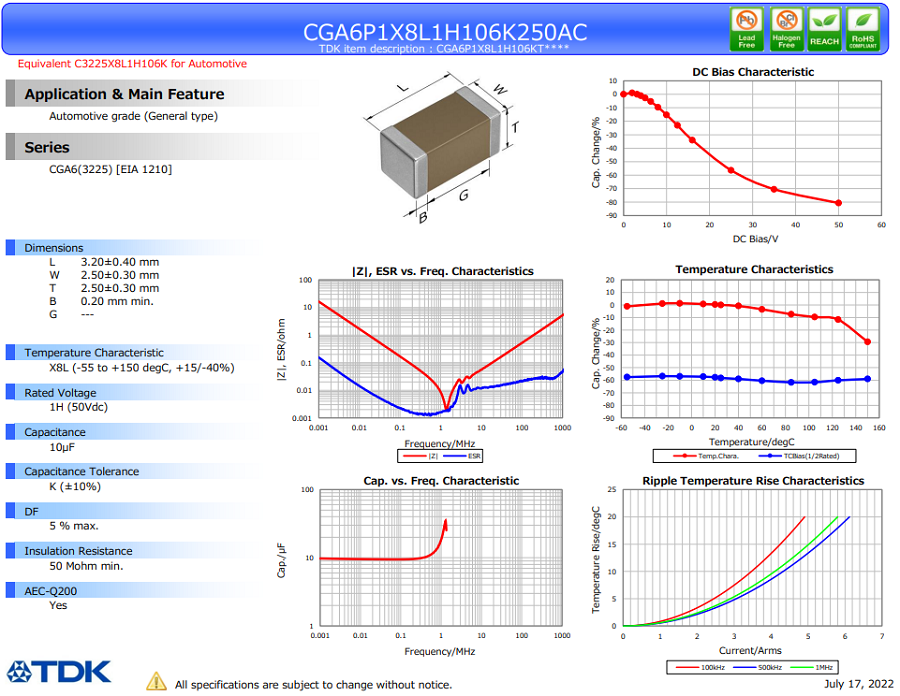The image size is (900, 696).
Task: Click the Cap./µF axis label
Action: coord(281,560)
